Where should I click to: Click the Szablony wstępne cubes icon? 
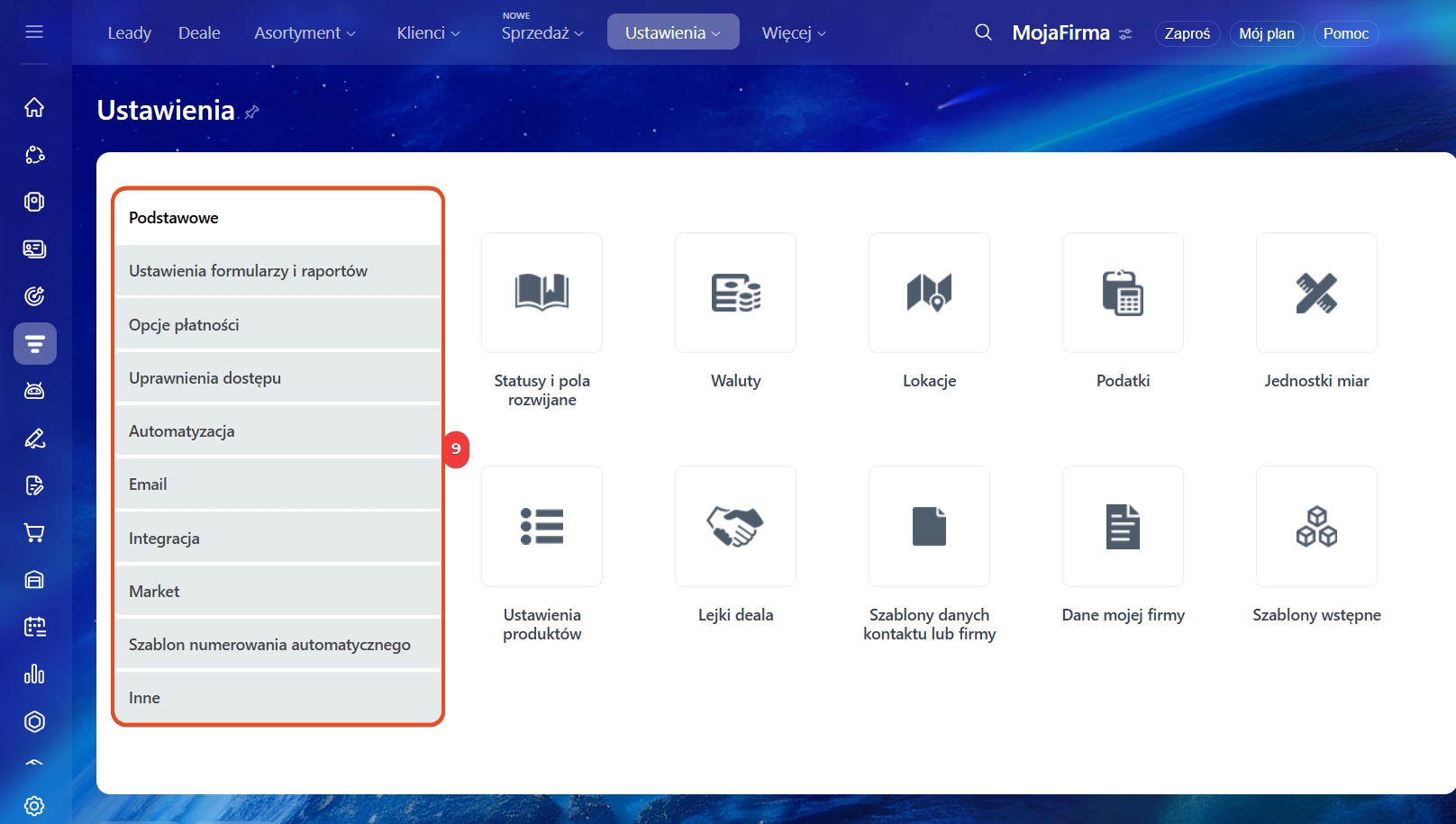(1316, 526)
